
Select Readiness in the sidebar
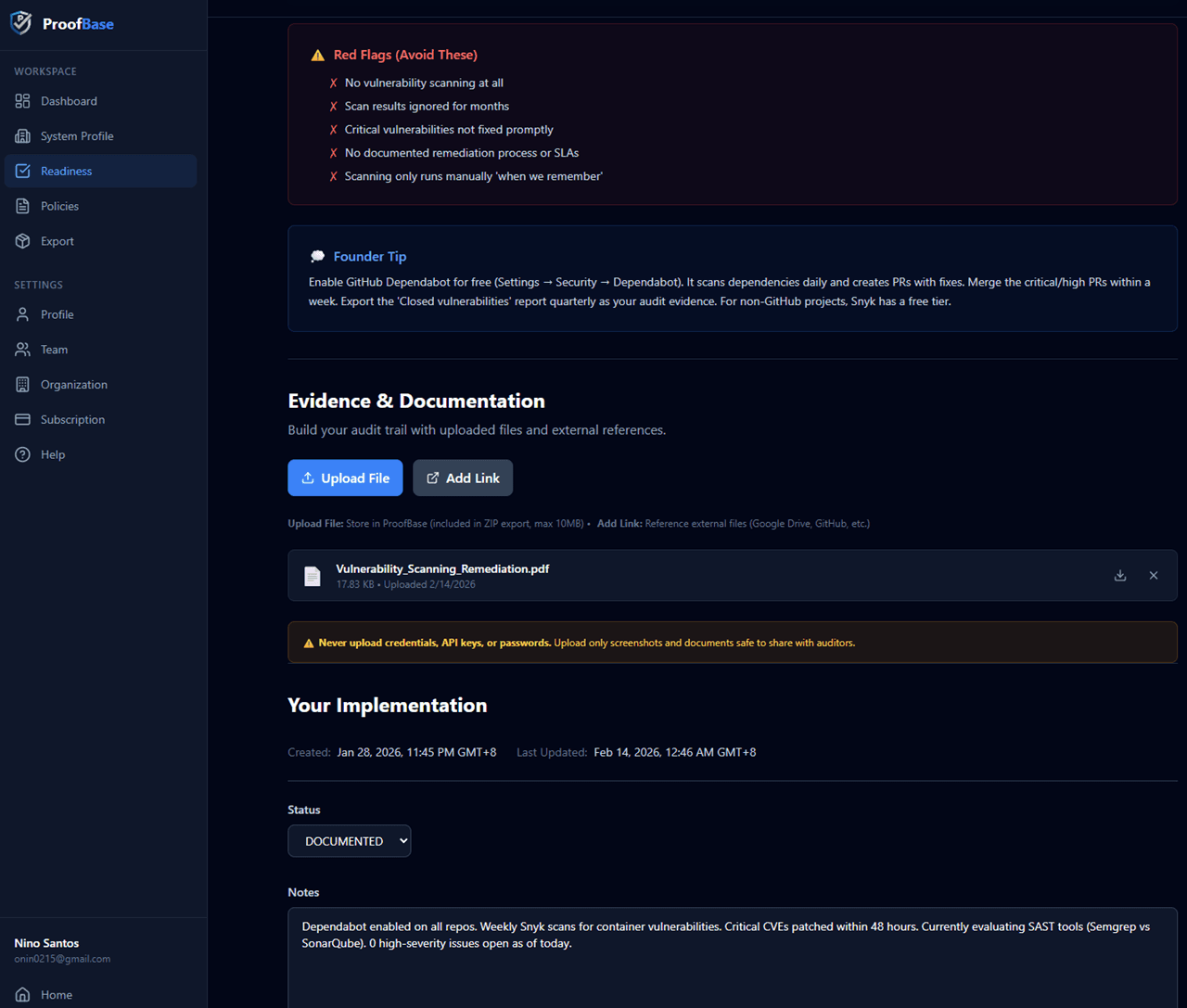coord(66,171)
